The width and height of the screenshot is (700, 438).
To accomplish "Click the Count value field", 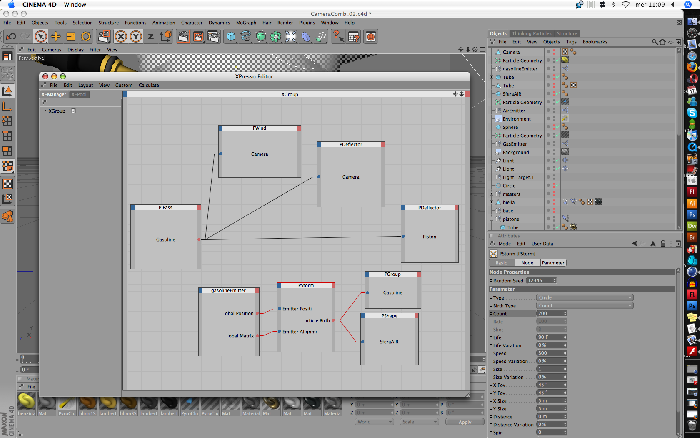I will point(550,313).
